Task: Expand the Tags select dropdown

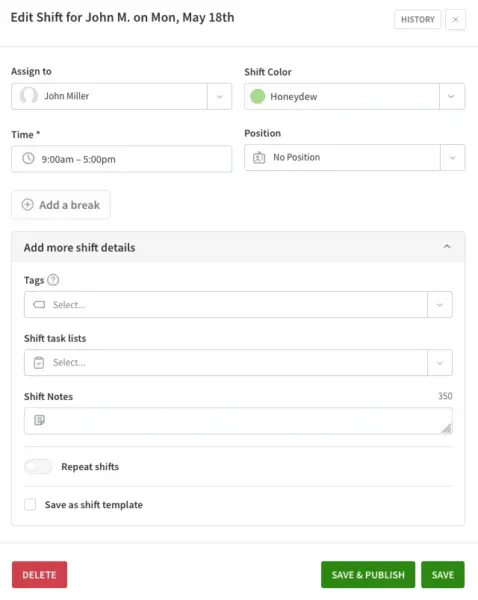Action: pyautogui.click(x=440, y=305)
